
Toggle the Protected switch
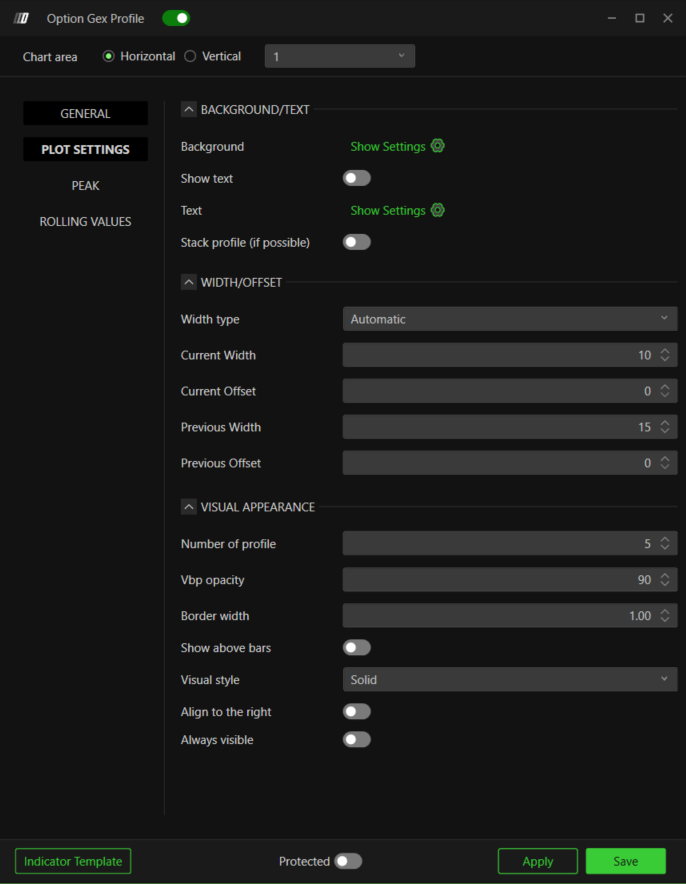pyautogui.click(x=348, y=861)
